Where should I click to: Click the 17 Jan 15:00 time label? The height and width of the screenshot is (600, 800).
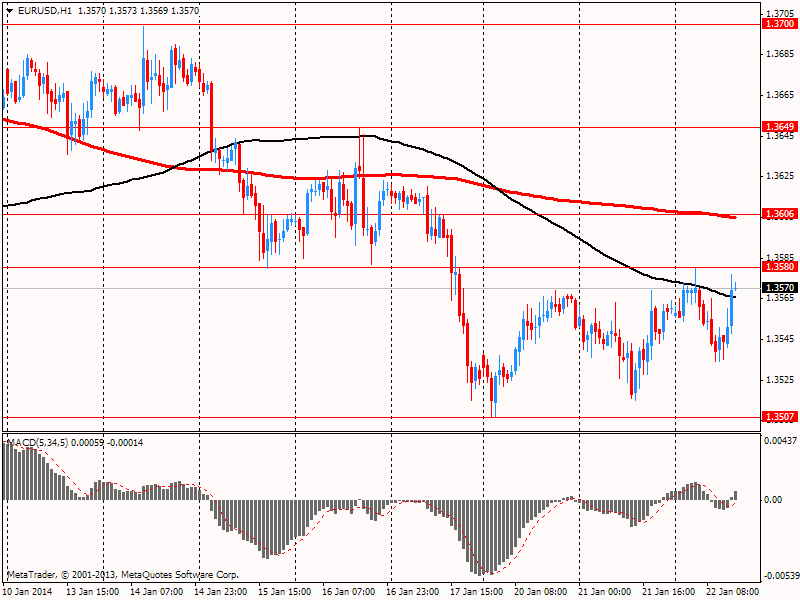(476, 592)
